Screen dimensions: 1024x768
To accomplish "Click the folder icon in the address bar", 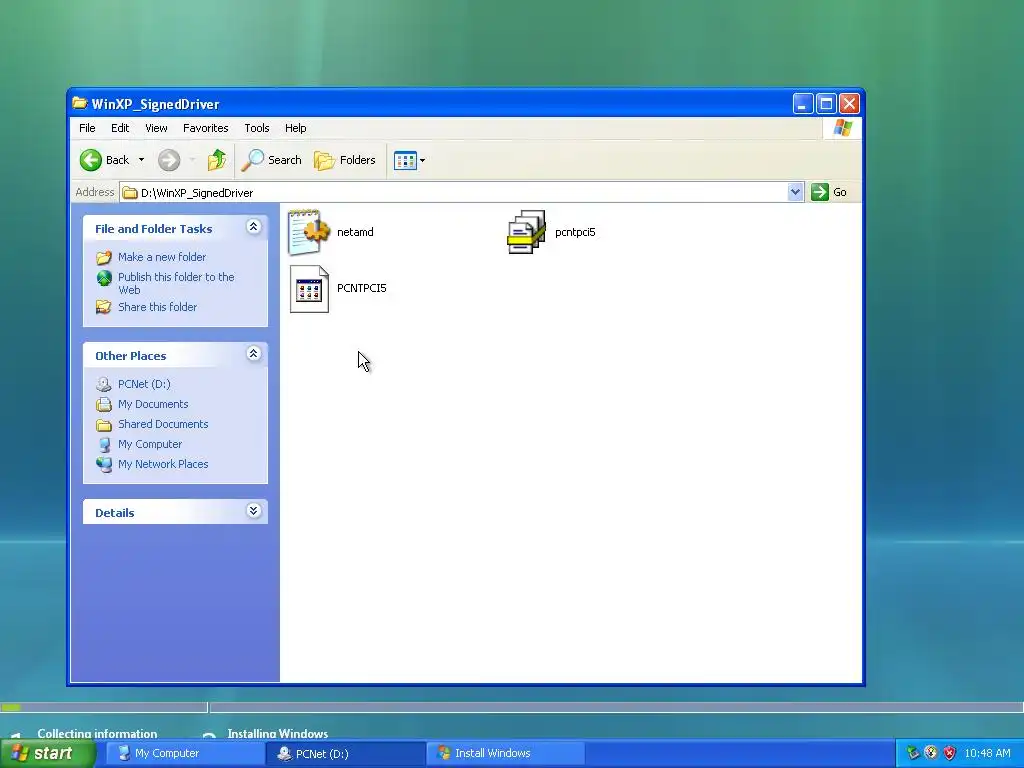I will tap(131, 193).
